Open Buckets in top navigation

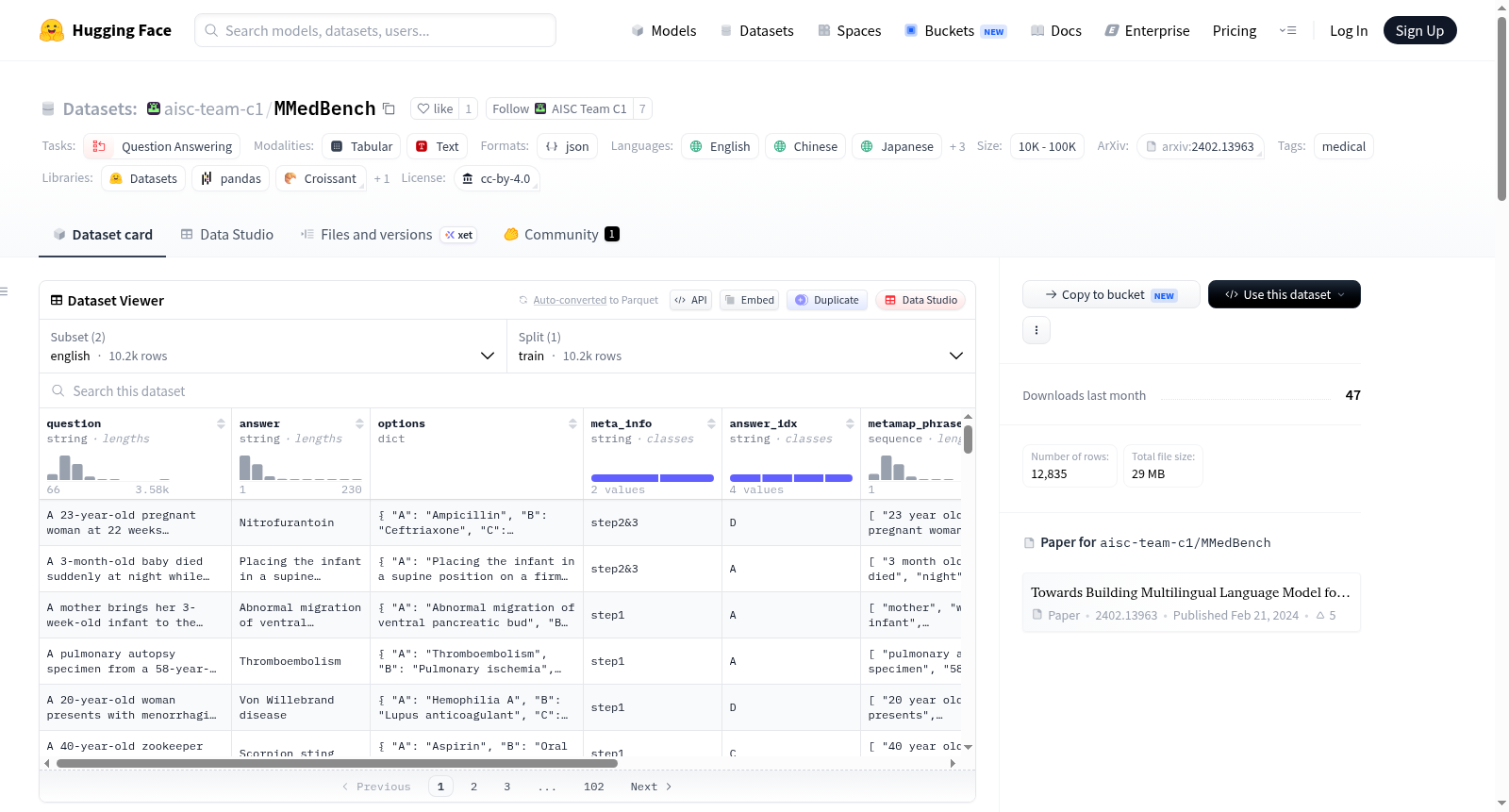click(955, 30)
